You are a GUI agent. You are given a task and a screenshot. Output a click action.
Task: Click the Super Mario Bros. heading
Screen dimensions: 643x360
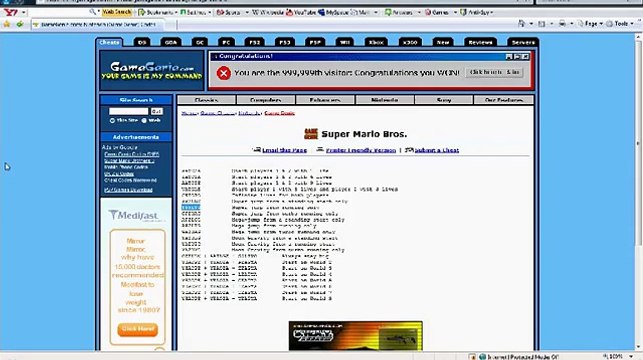click(x=364, y=134)
